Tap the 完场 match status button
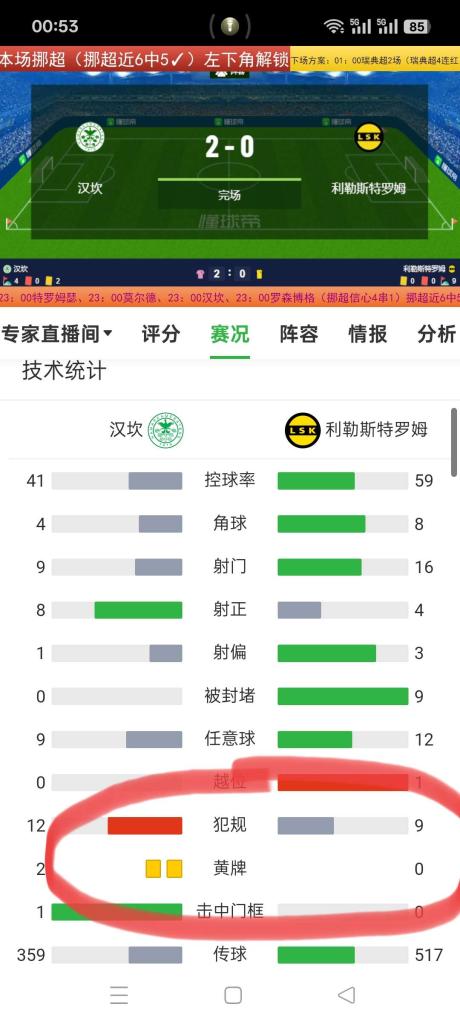The height and width of the screenshot is (1027, 460). point(229,195)
